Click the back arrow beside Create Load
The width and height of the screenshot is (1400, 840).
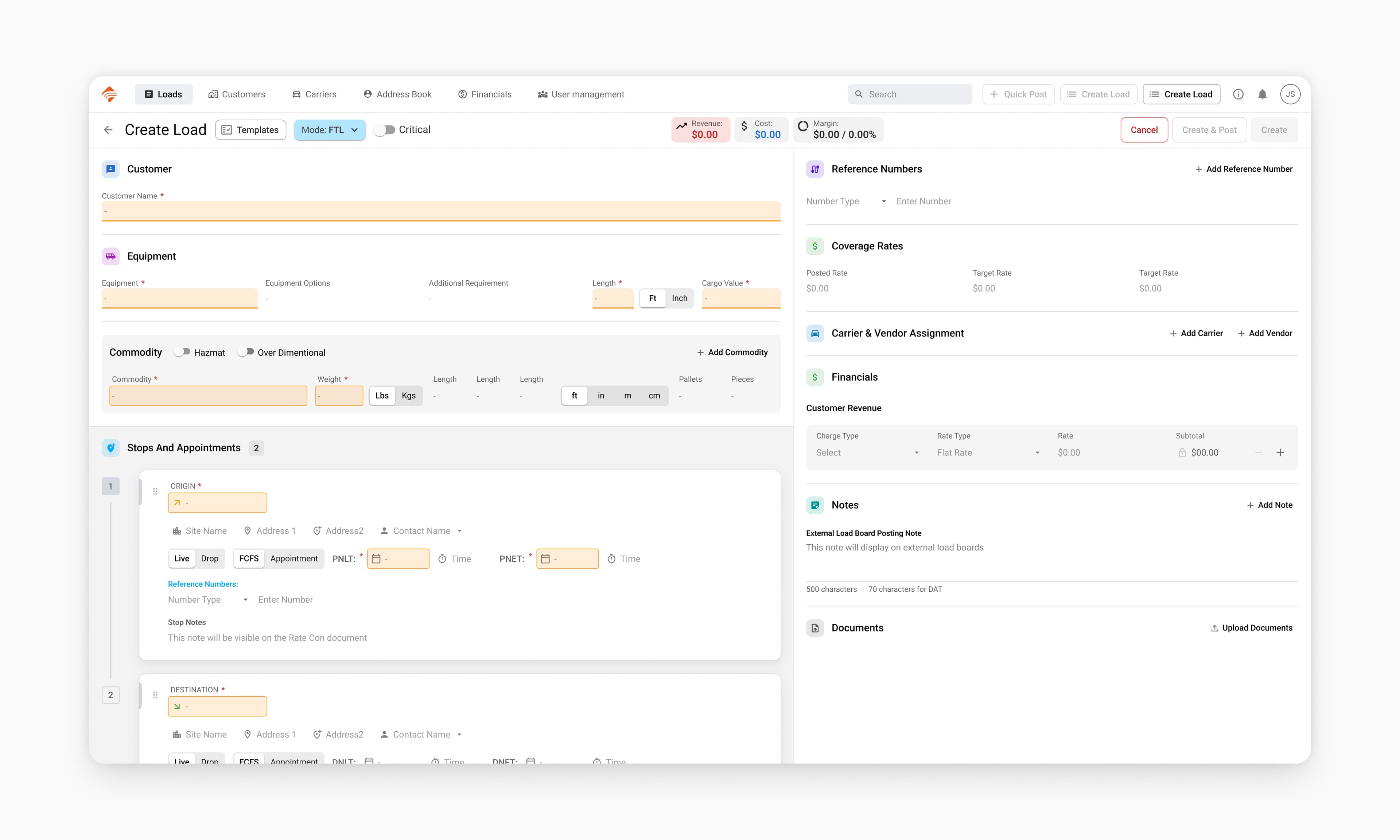[x=108, y=130]
